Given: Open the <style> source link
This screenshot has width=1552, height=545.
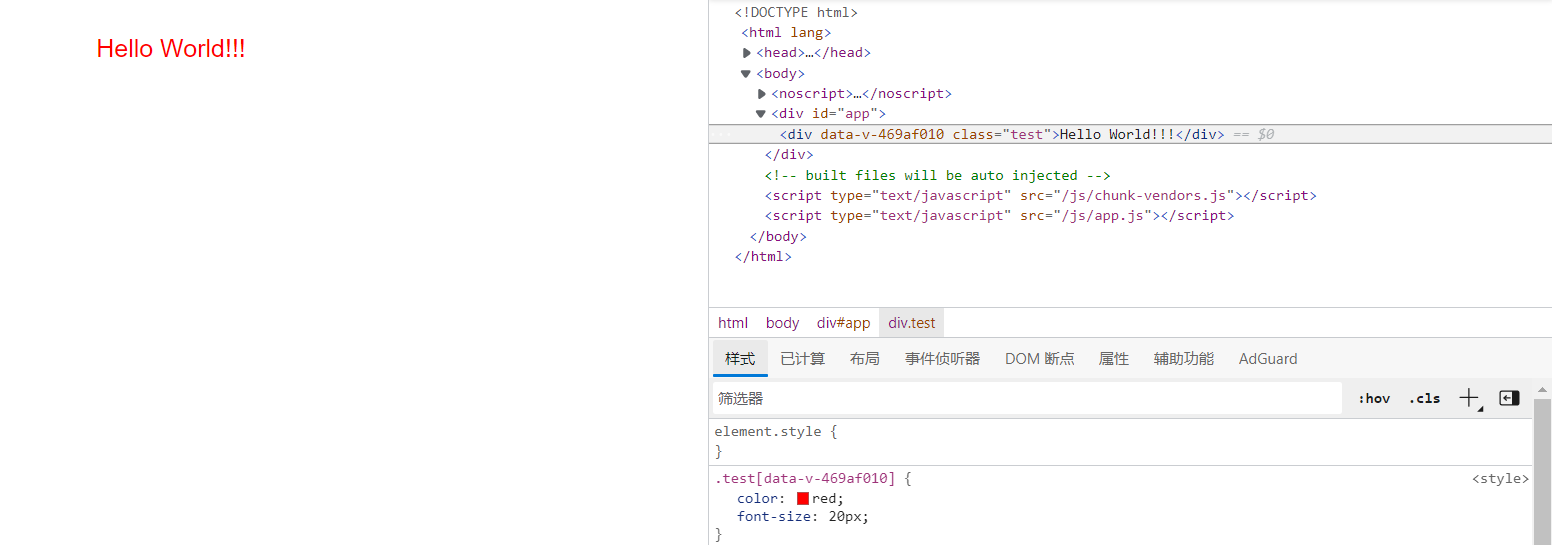Looking at the screenshot, I should tap(1500, 479).
